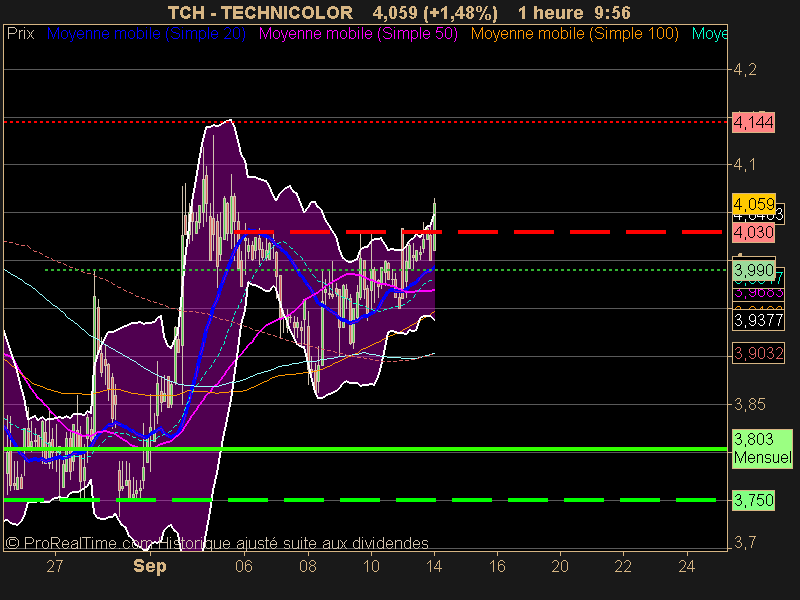Click the 3,9377 price label
The image size is (800, 600).
(758, 320)
